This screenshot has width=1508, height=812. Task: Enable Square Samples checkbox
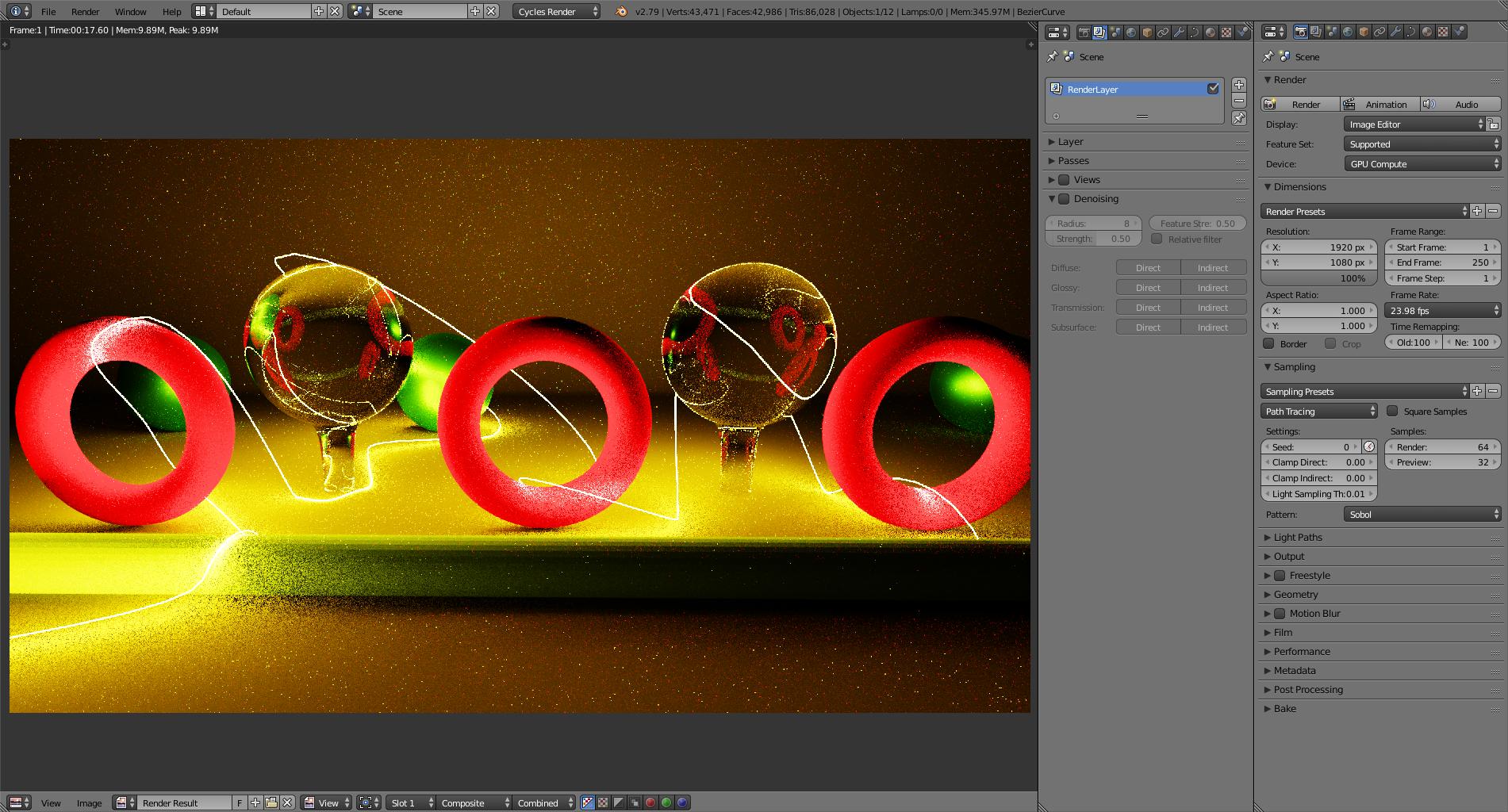coord(1392,411)
